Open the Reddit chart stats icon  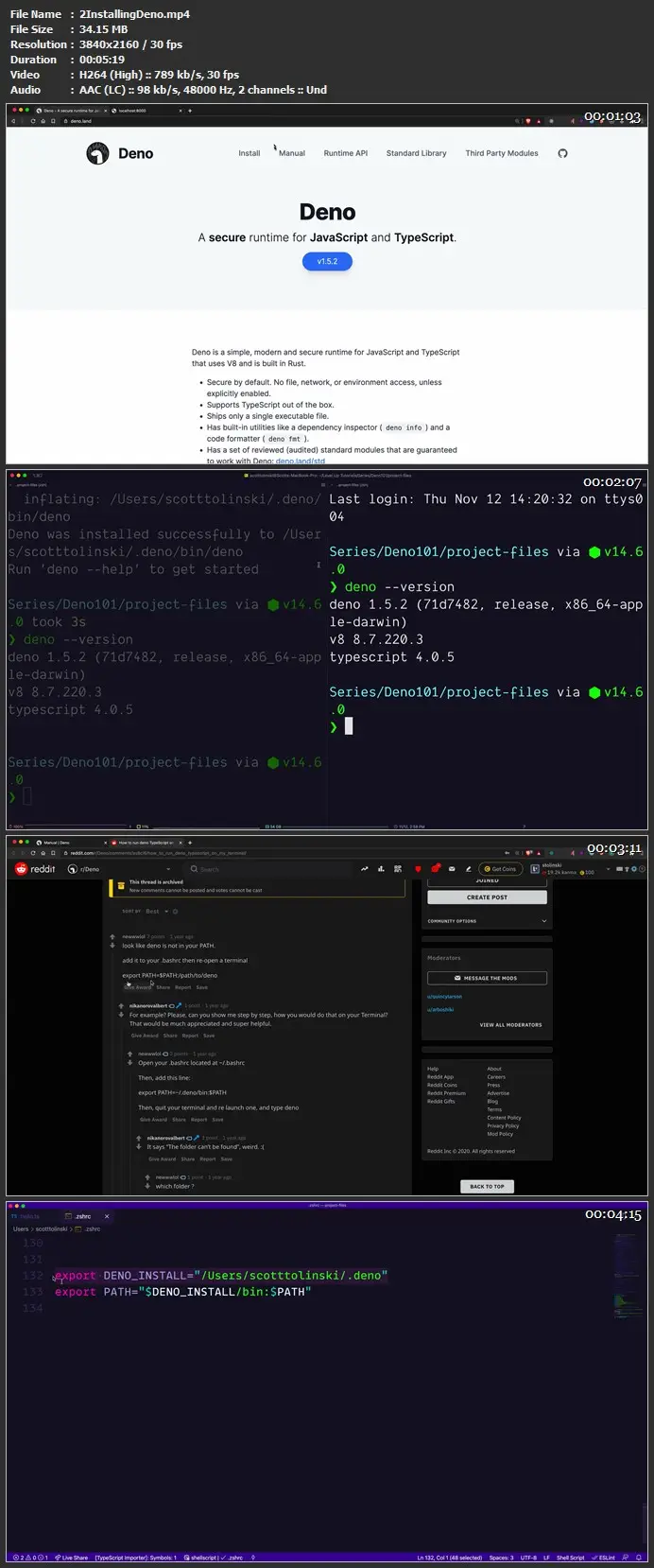pyautogui.click(x=381, y=869)
